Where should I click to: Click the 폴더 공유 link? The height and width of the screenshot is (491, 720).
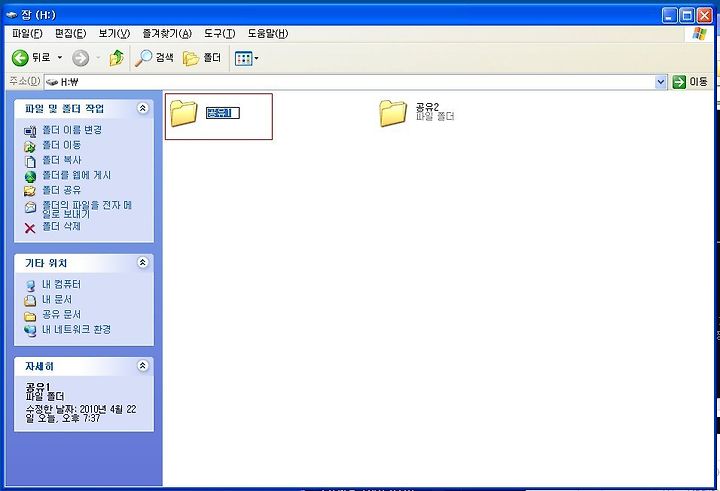pos(62,190)
